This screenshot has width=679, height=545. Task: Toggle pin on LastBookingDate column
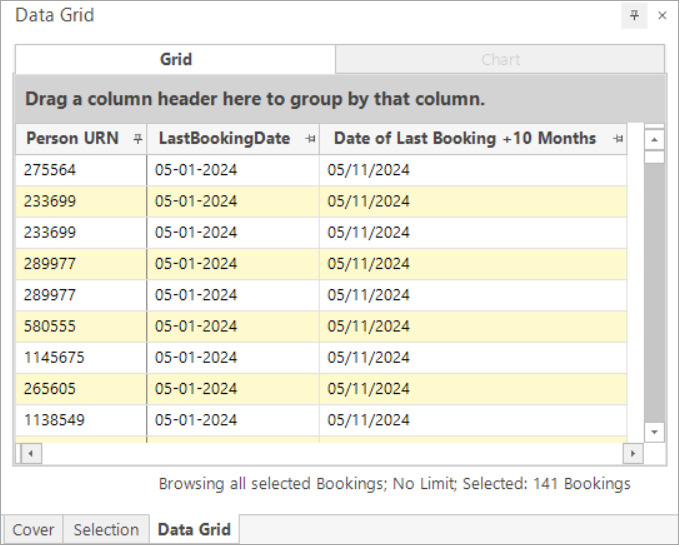[x=310, y=139]
